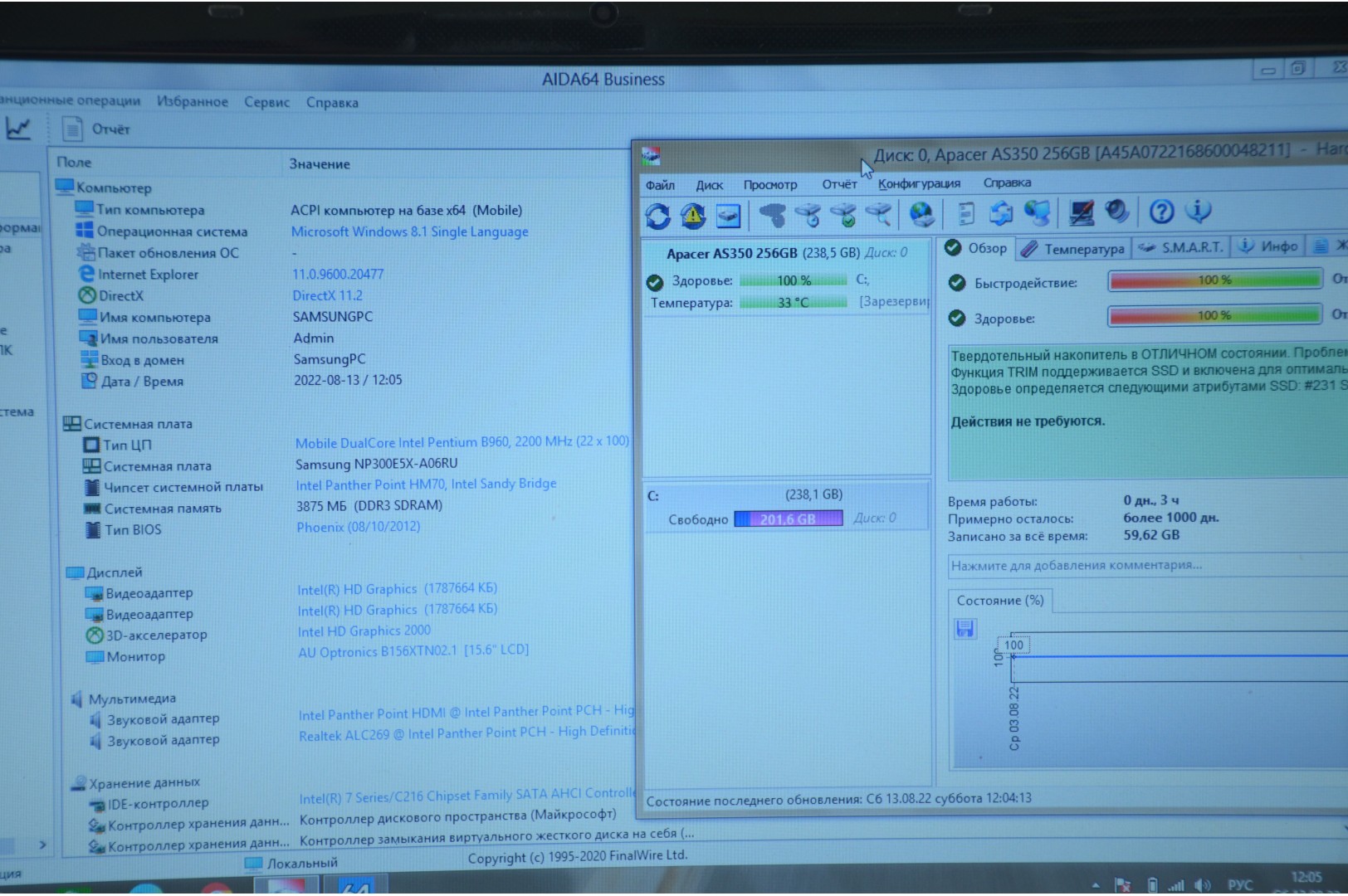
Task: Click the РУС language indicator in tray
Action: pos(1239,885)
